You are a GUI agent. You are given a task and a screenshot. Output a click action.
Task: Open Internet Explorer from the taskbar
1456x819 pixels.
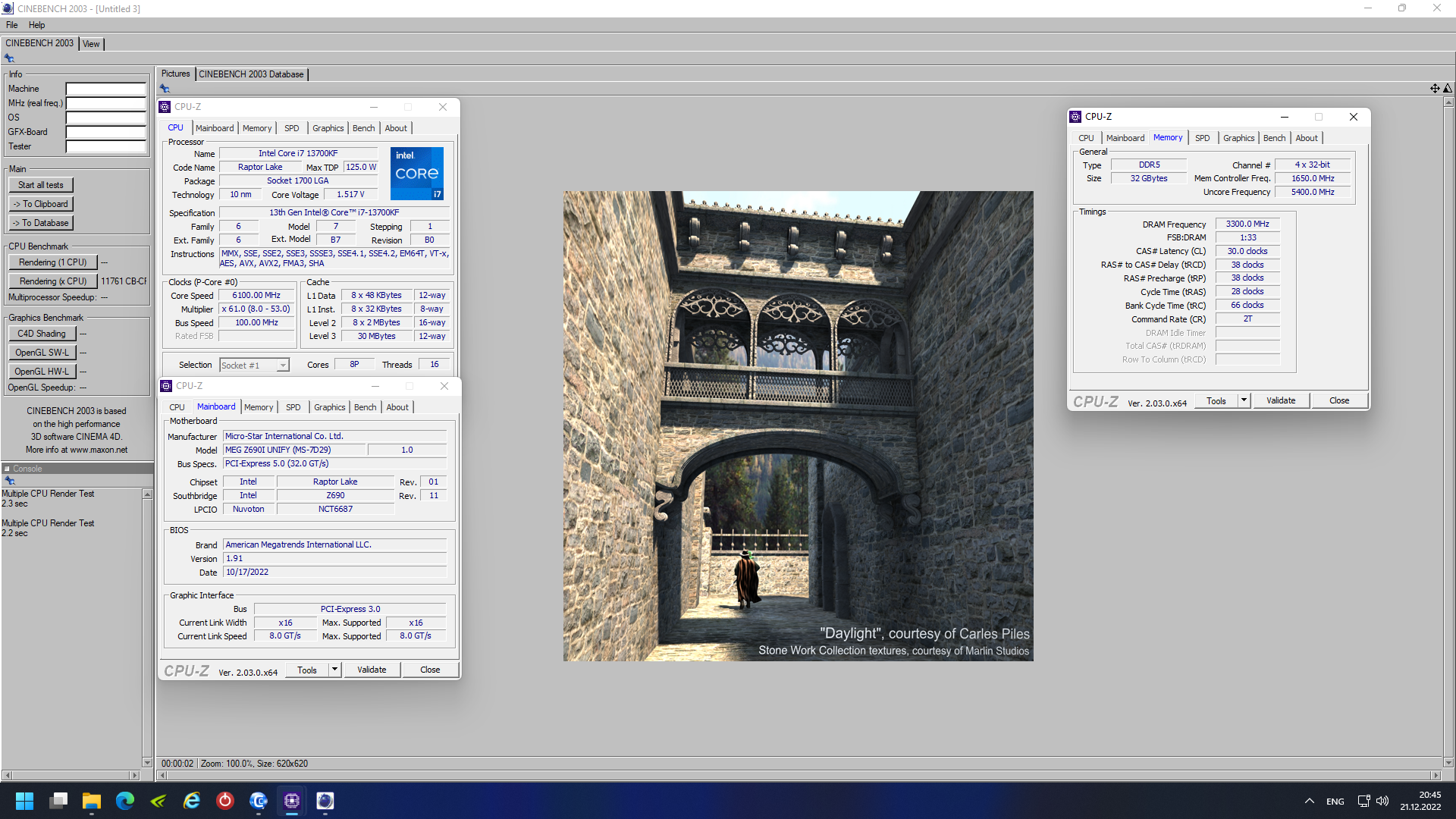[192, 801]
